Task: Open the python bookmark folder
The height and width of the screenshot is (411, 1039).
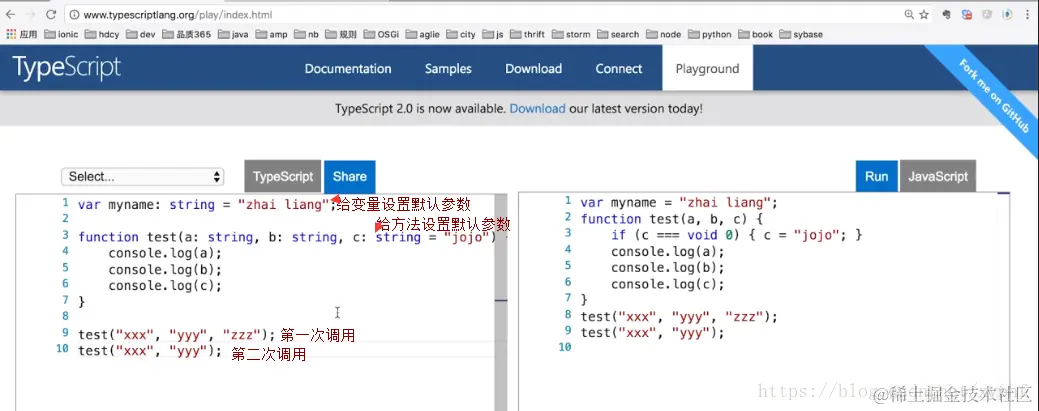Action: [710, 34]
